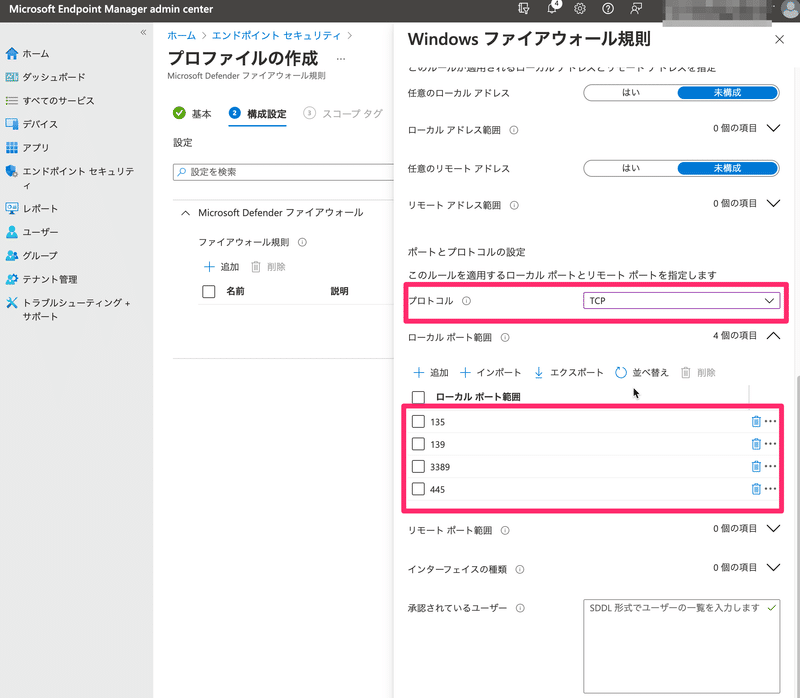This screenshot has width=800, height=698.
Task: Open more options for port 3389
Action: [770, 466]
